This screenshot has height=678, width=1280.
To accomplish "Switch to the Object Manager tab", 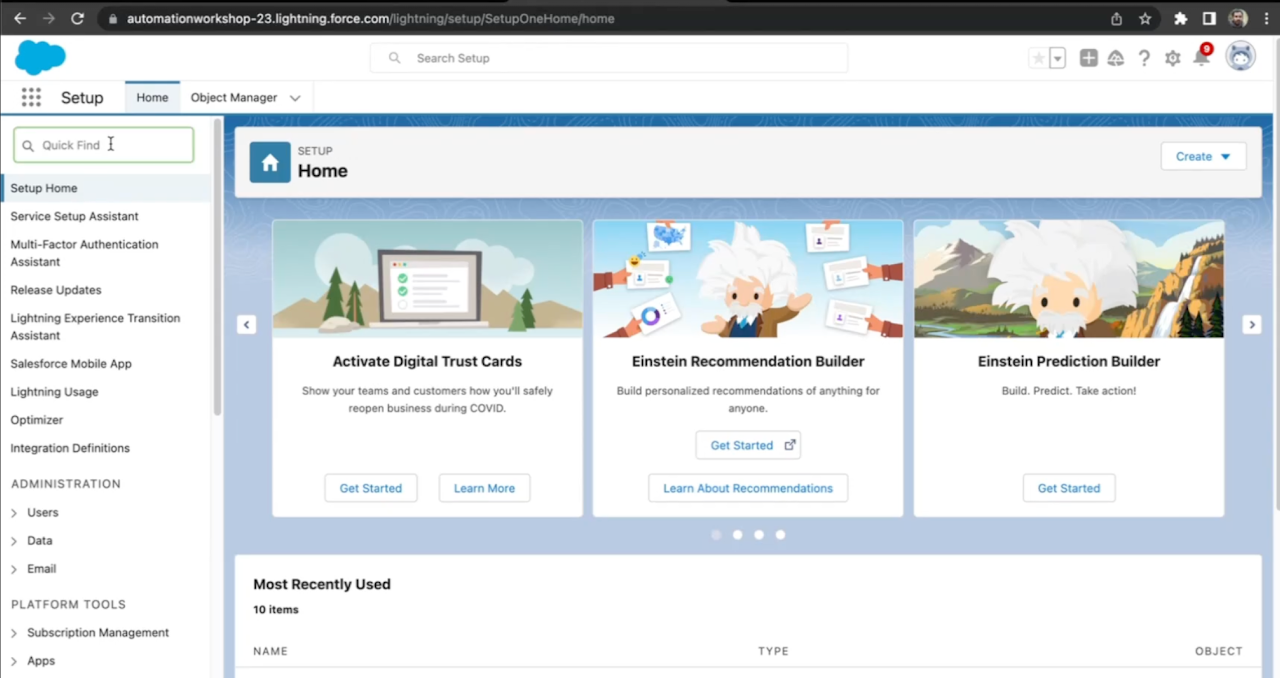I will tap(234, 98).
